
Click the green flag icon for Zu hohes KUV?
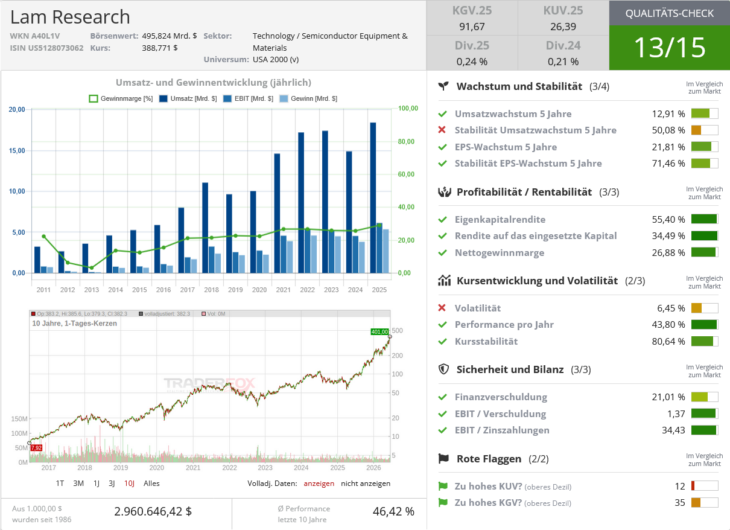click(443, 486)
